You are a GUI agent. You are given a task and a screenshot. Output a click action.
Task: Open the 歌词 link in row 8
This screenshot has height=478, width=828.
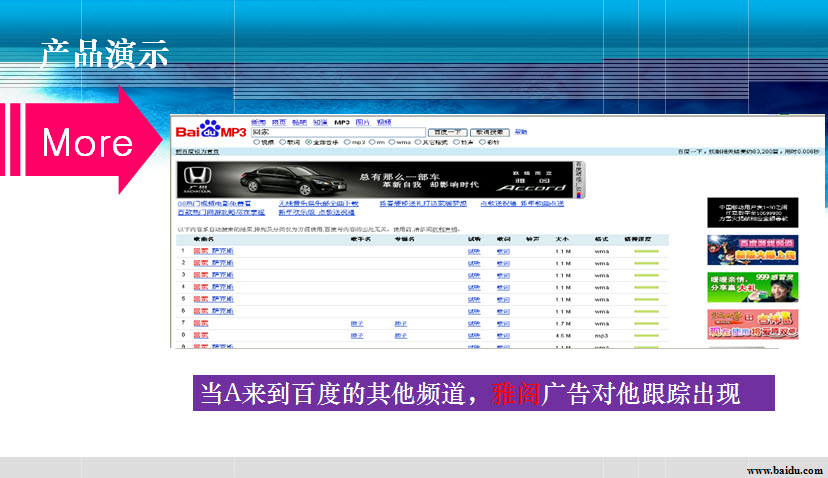click(503, 335)
